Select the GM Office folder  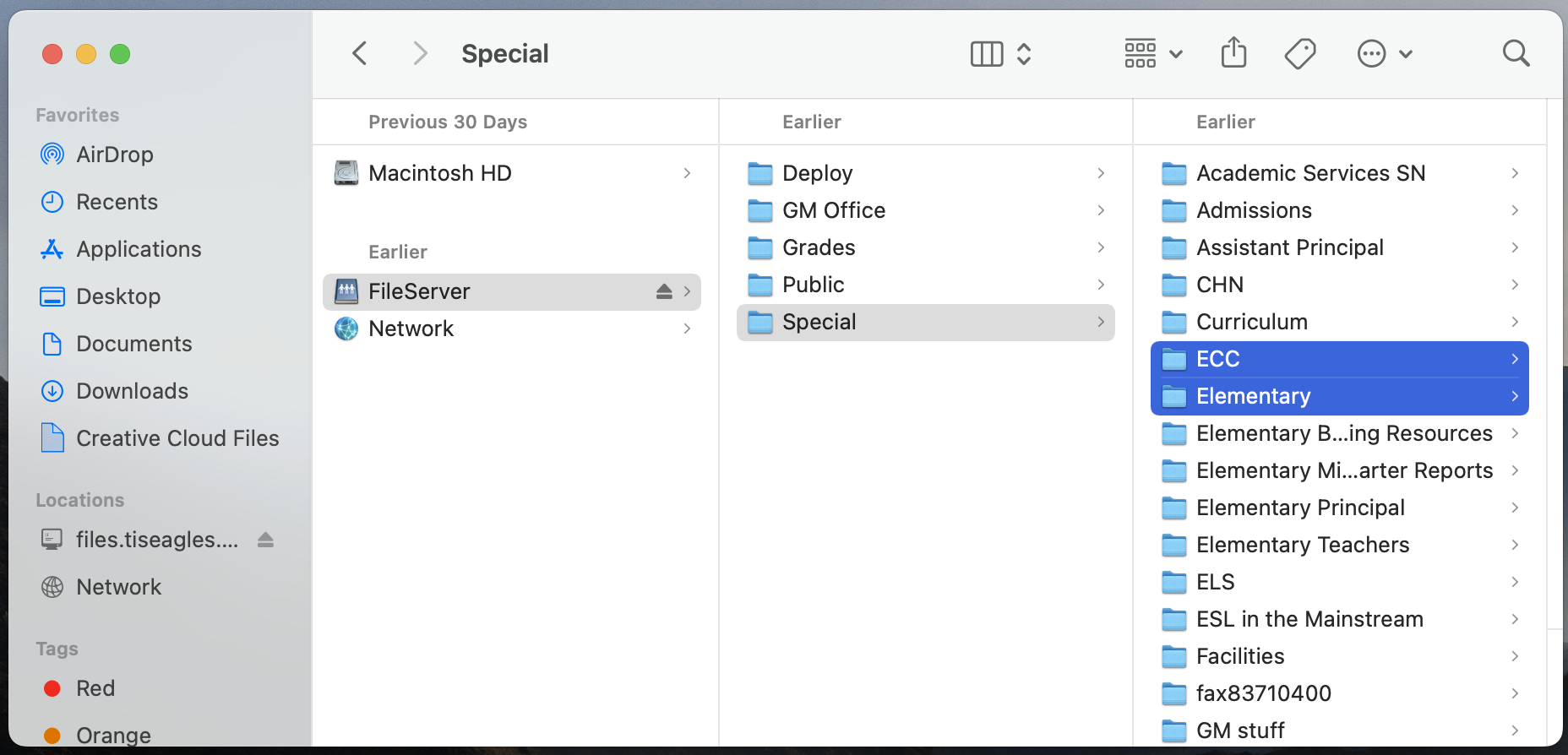[x=833, y=210]
